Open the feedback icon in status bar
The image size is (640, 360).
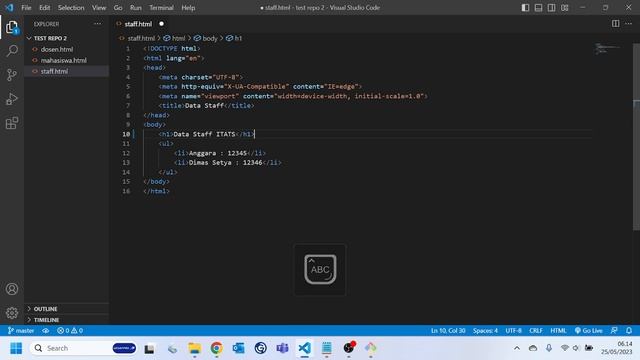point(614,331)
